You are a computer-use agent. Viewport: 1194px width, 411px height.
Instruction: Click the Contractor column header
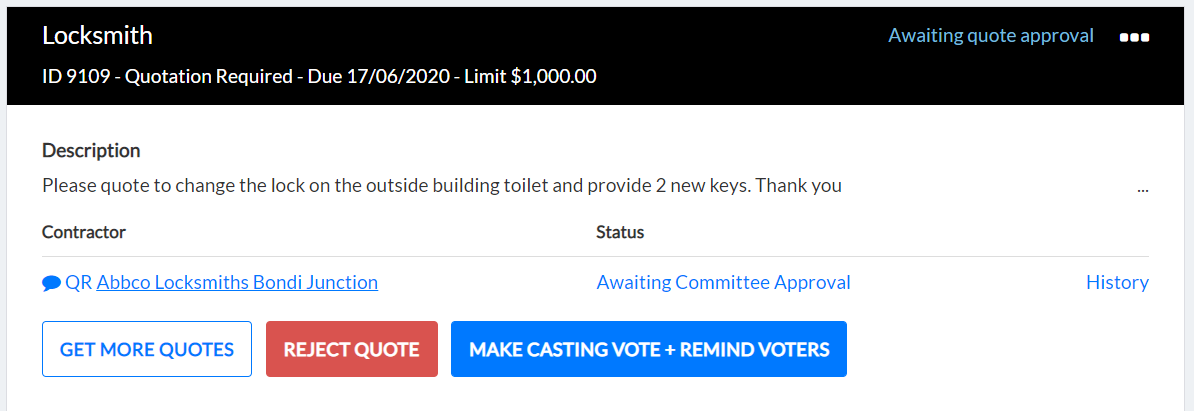(x=84, y=232)
